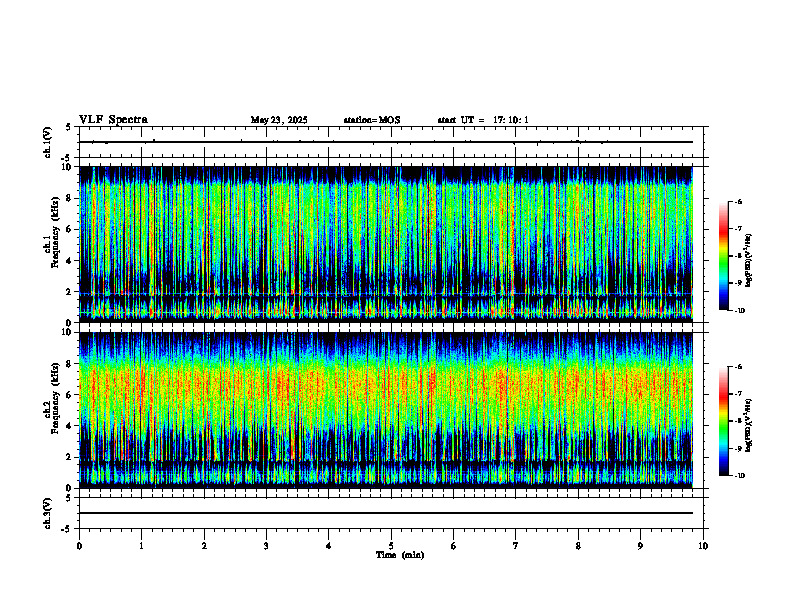Click the ch.3 voltage trace line
The height and width of the screenshot is (612, 792).
[386, 513]
